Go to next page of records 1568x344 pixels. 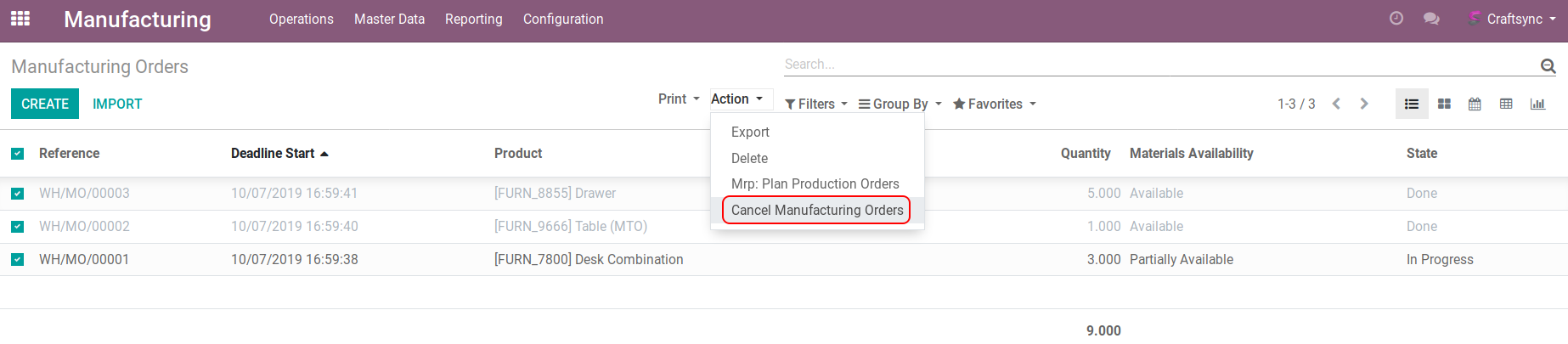1364,104
